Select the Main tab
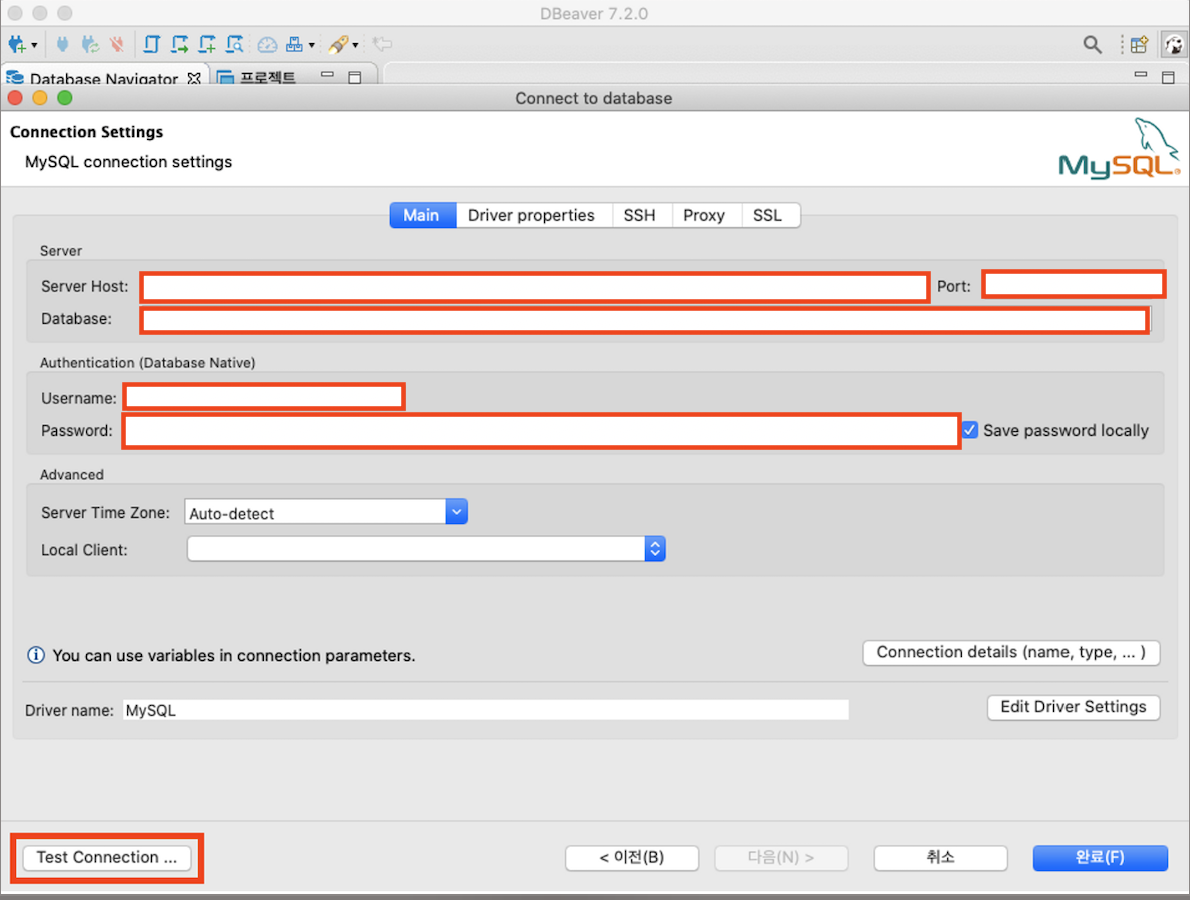 422,216
